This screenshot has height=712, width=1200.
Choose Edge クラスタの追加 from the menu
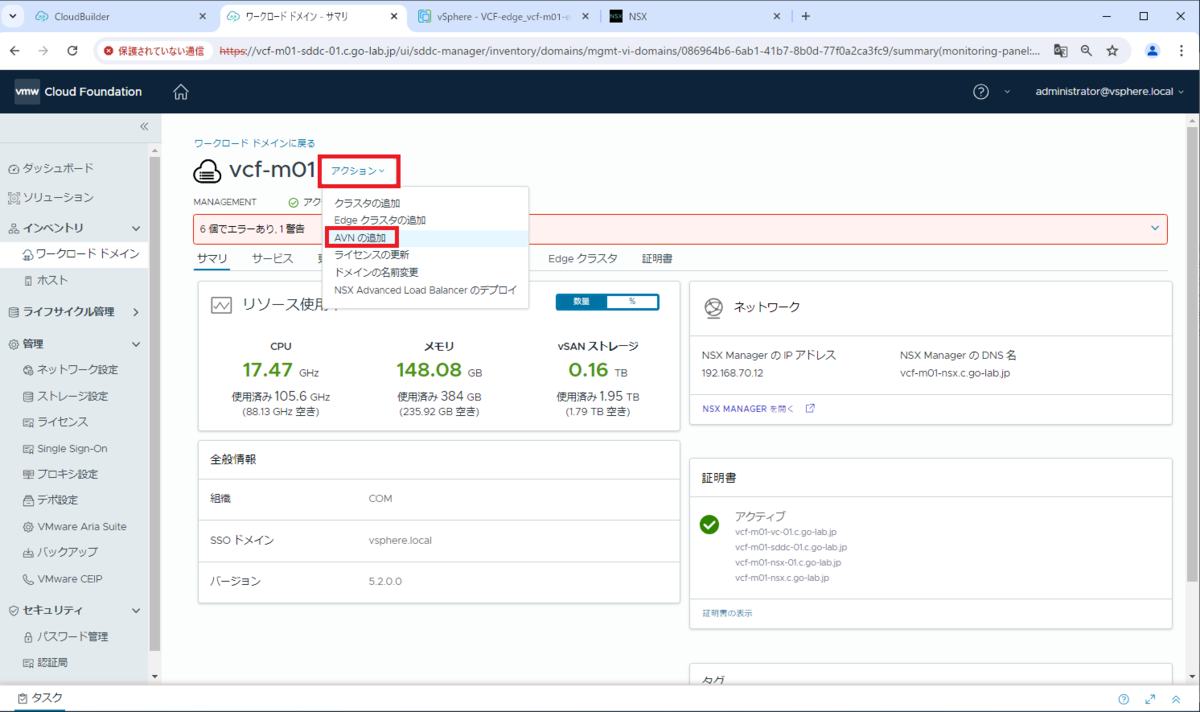click(380, 220)
